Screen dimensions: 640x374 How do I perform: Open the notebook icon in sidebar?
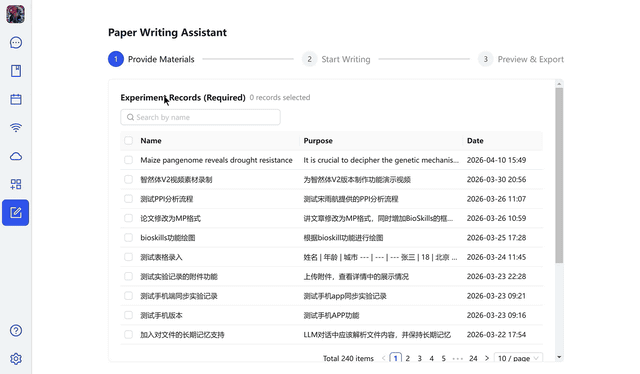pyautogui.click(x=16, y=71)
